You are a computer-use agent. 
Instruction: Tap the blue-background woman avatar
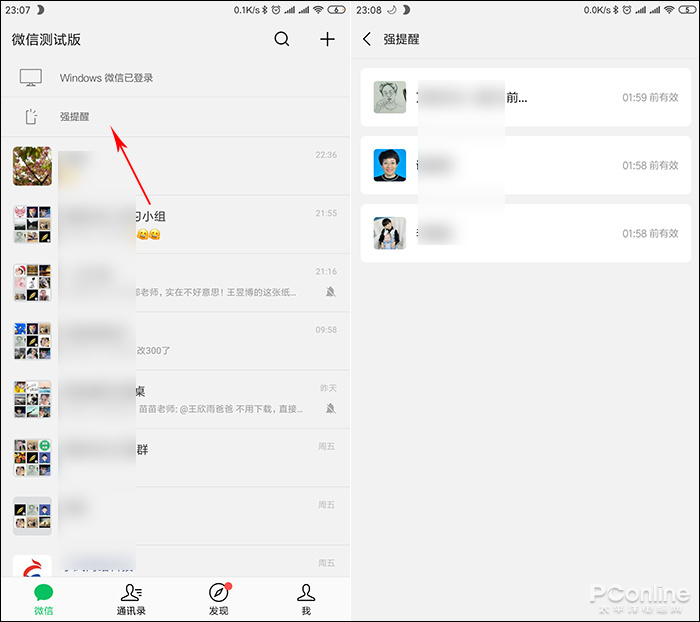pos(390,165)
